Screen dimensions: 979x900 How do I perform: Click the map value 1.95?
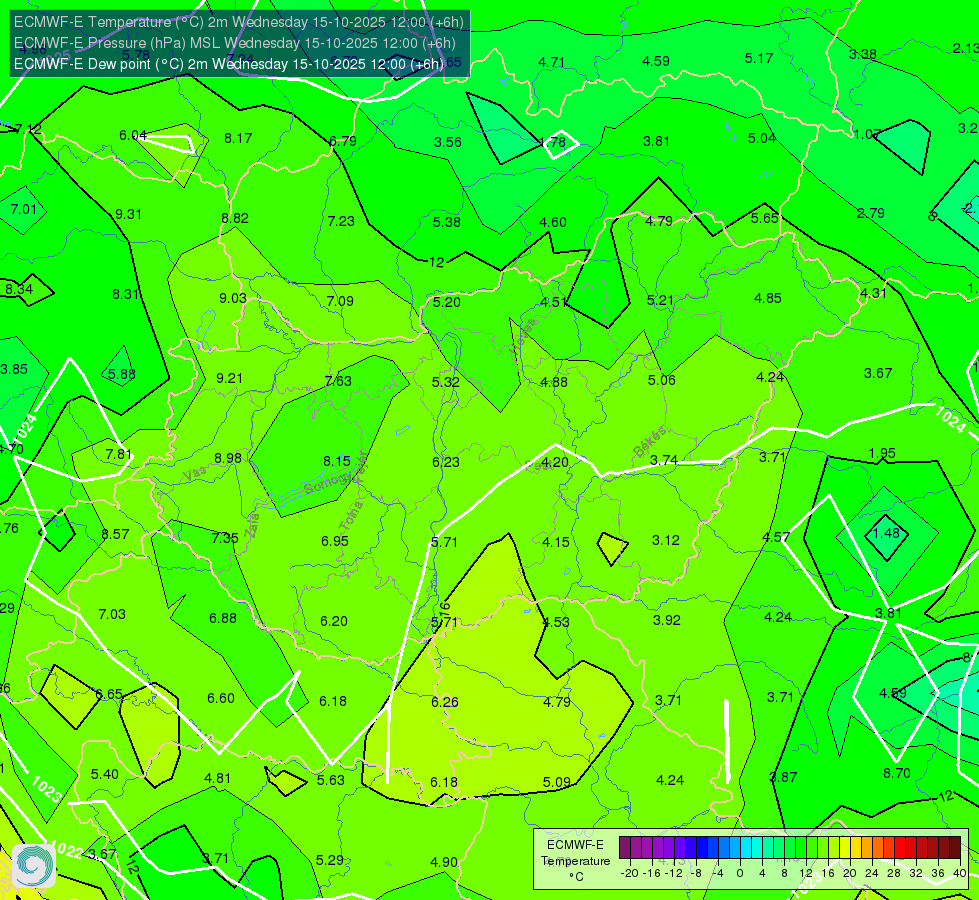pyautogui.click(x=882, y=453)
